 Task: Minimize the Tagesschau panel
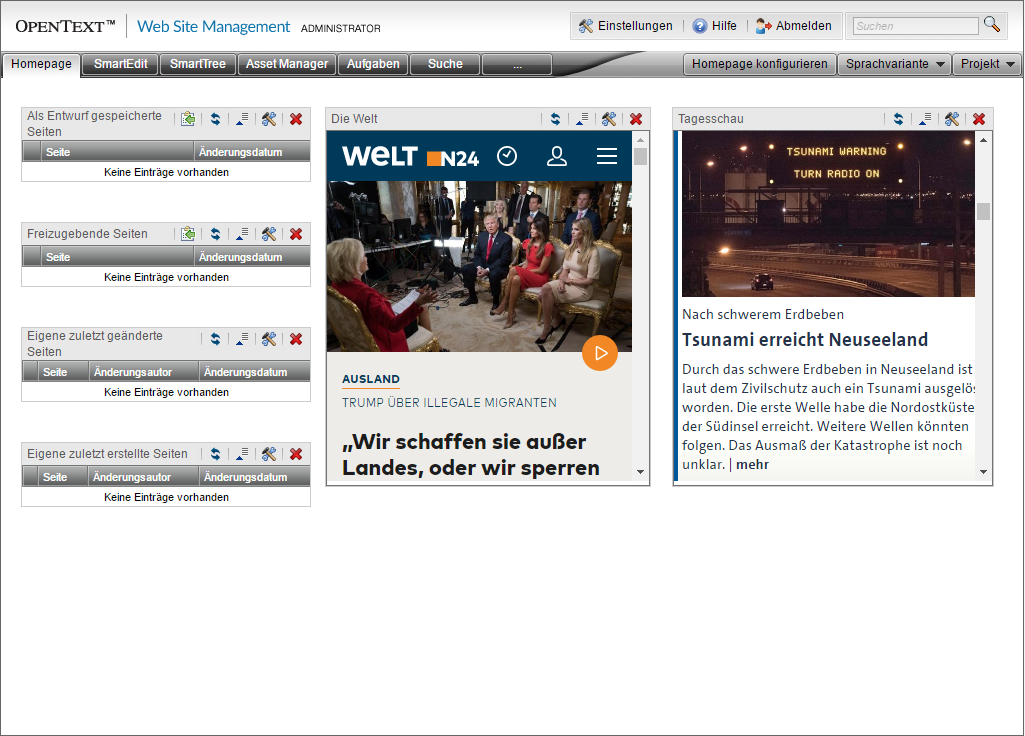pos(925,119)
